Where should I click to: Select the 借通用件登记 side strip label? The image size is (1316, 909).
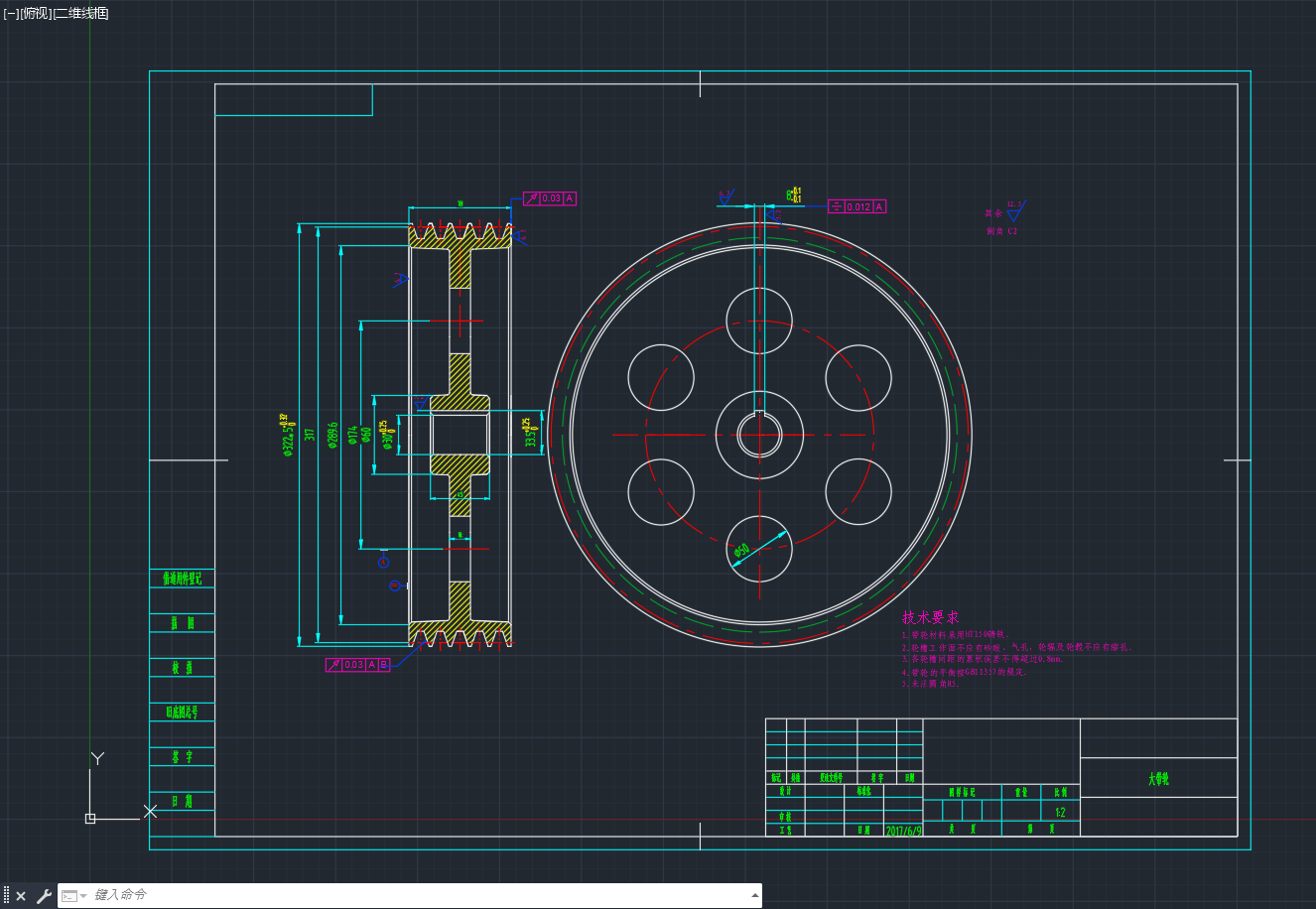pos(183,579)
